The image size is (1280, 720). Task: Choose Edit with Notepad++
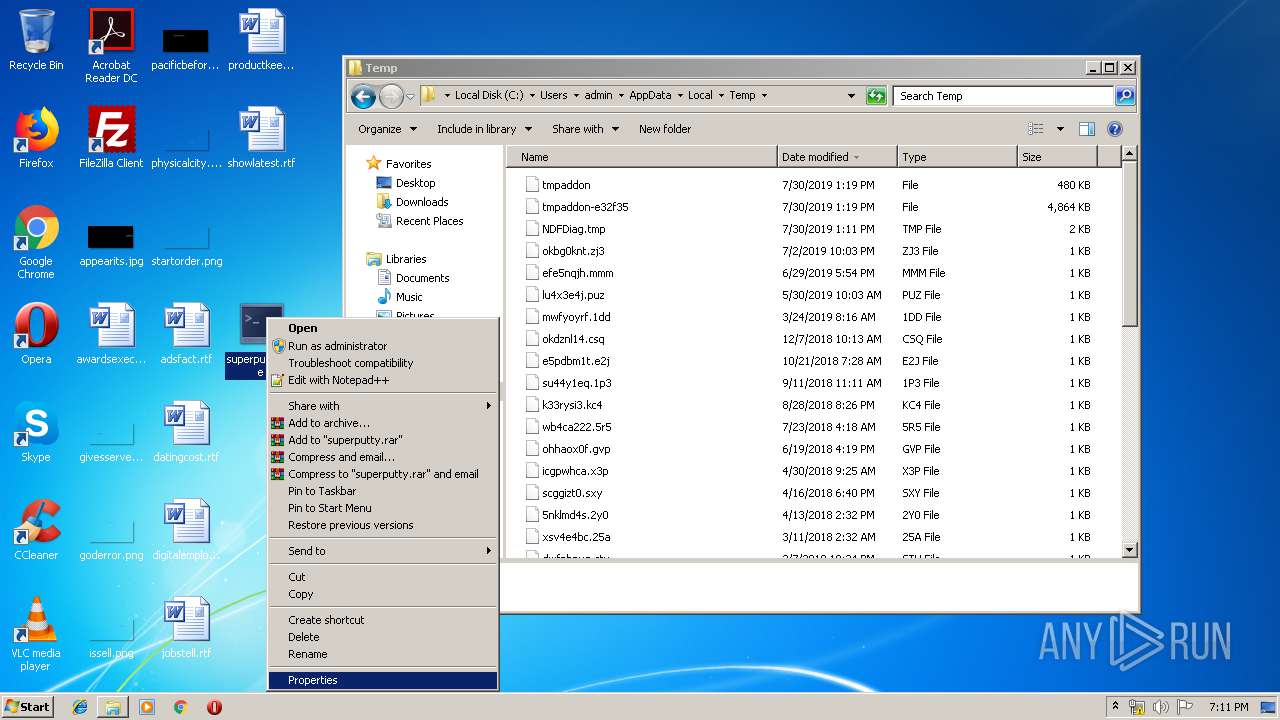(x=383, y=380)
